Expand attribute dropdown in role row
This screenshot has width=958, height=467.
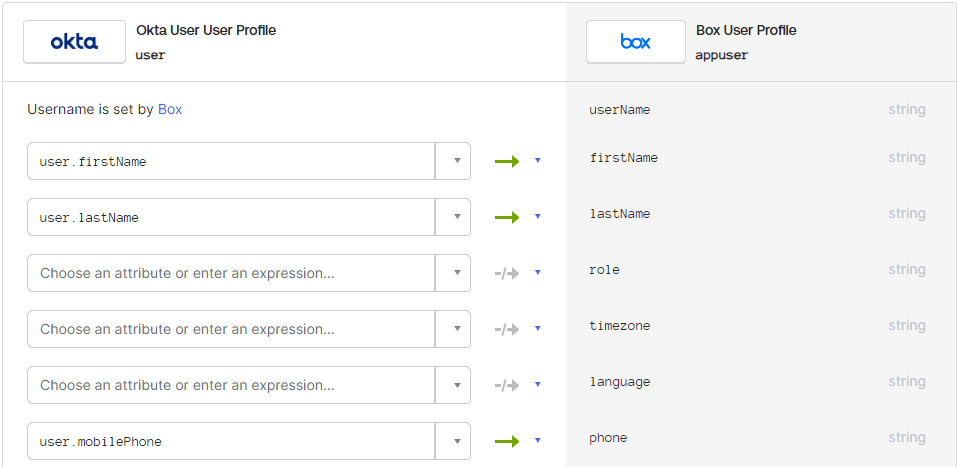453,273
